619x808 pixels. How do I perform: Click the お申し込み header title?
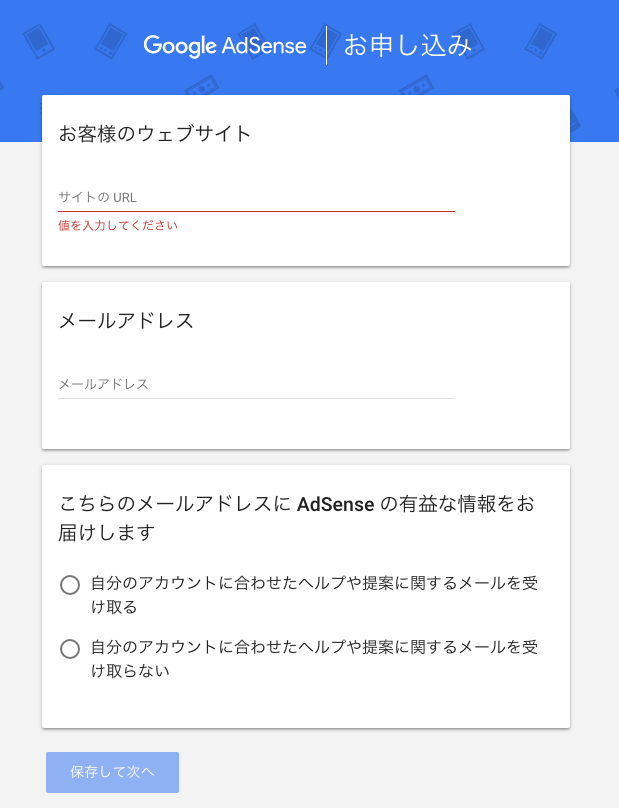tap(407, 46)
